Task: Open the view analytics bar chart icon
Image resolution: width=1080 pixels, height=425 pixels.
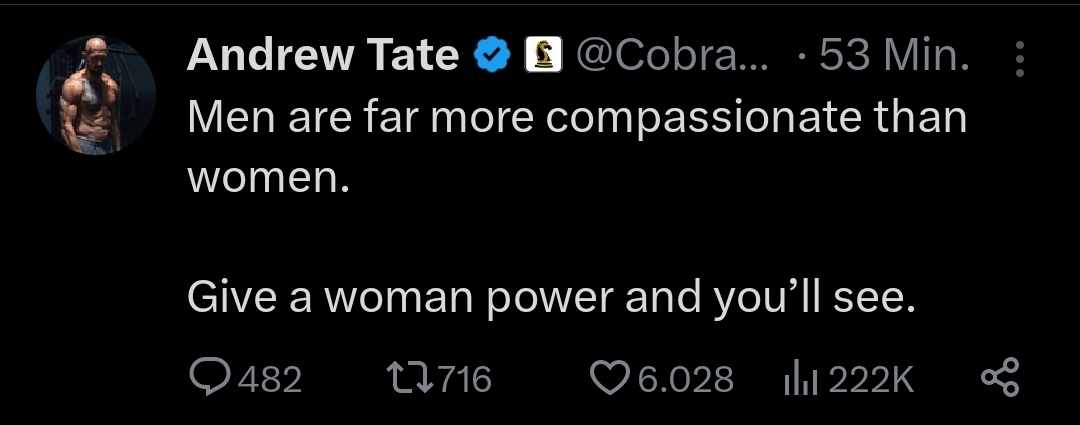Action: pos(798,378)
